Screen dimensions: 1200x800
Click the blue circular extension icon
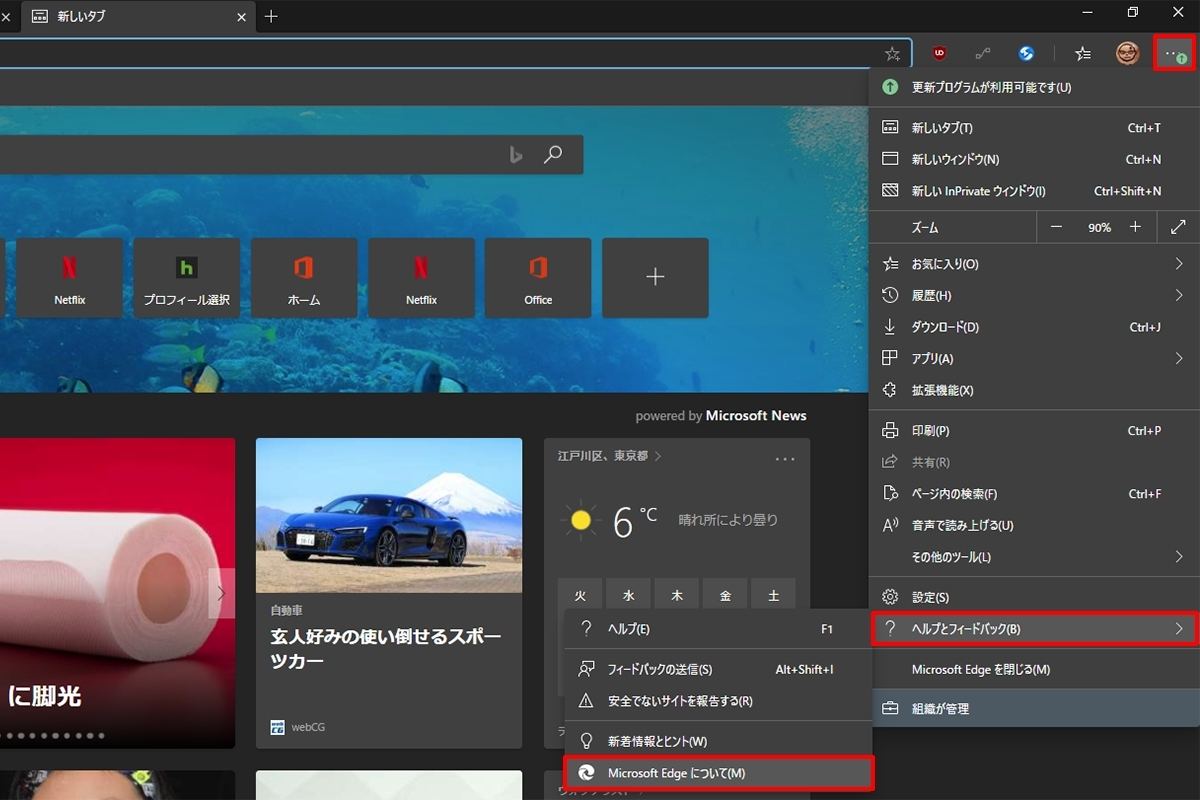point(1026,54)
